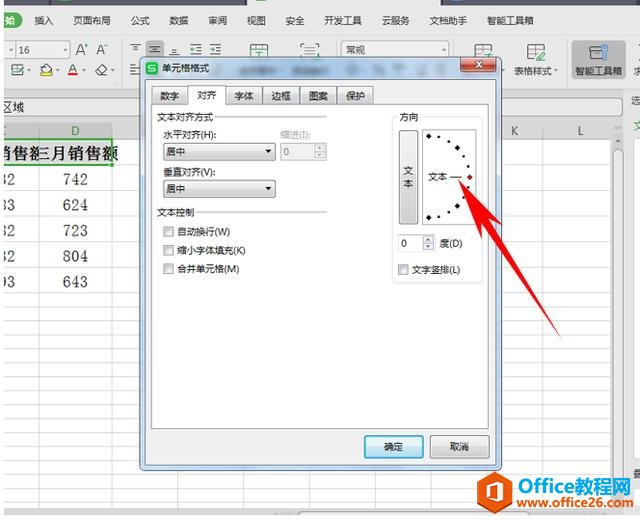Select middle vertical align icon in ribbon

(x=155, y=49)
